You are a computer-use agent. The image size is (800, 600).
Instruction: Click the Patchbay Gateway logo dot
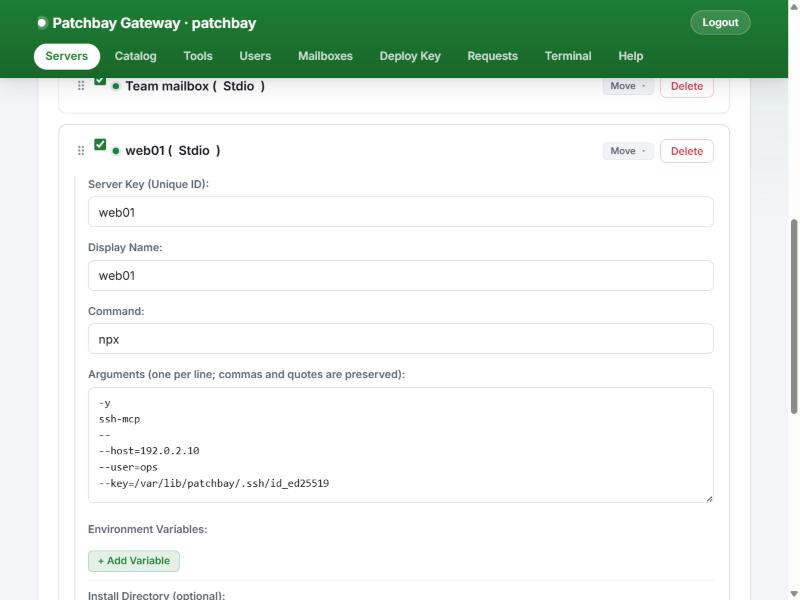coord(42,23)
